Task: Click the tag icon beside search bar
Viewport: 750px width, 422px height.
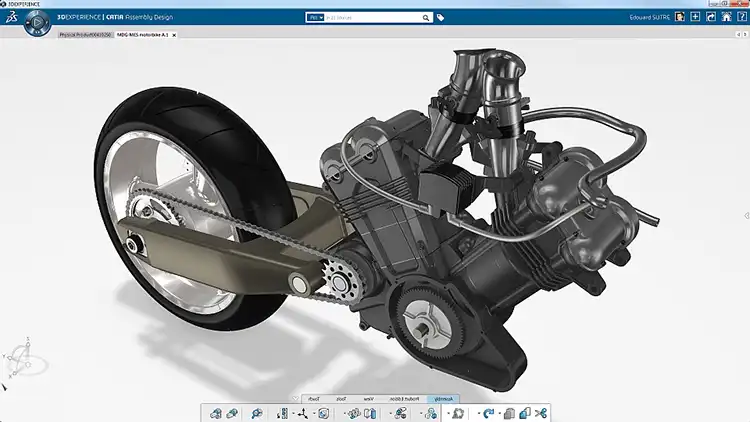Action: click(x=441, y=17)
